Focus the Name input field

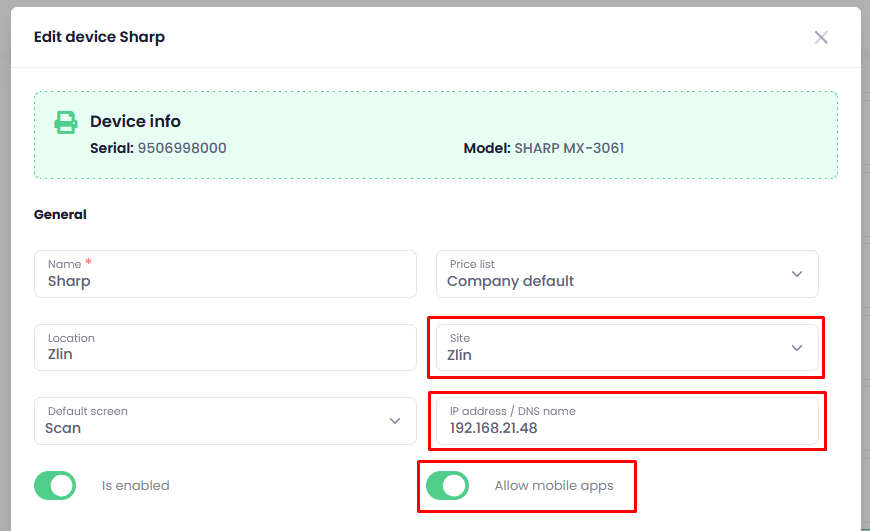coord(225,274)
